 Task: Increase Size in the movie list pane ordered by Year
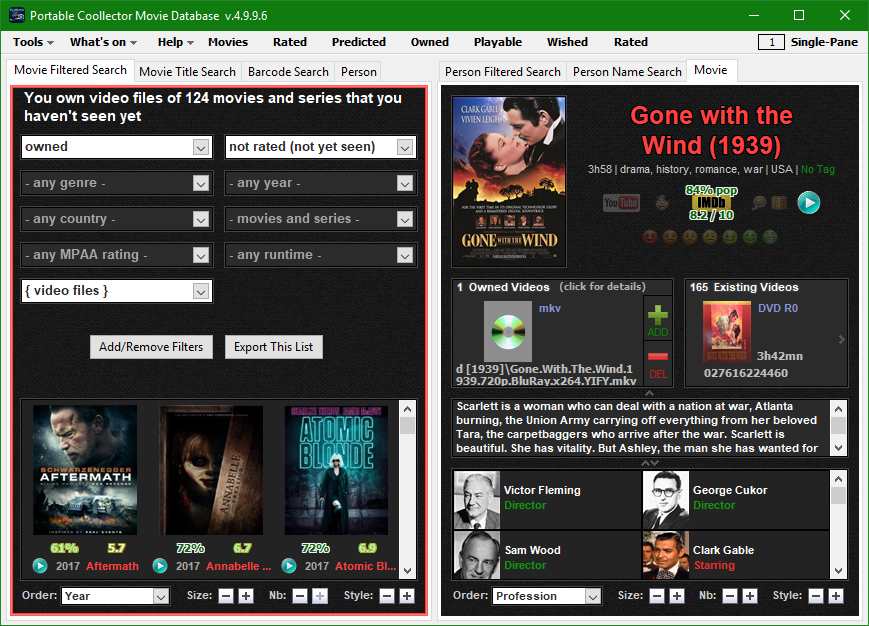point(246,596)
